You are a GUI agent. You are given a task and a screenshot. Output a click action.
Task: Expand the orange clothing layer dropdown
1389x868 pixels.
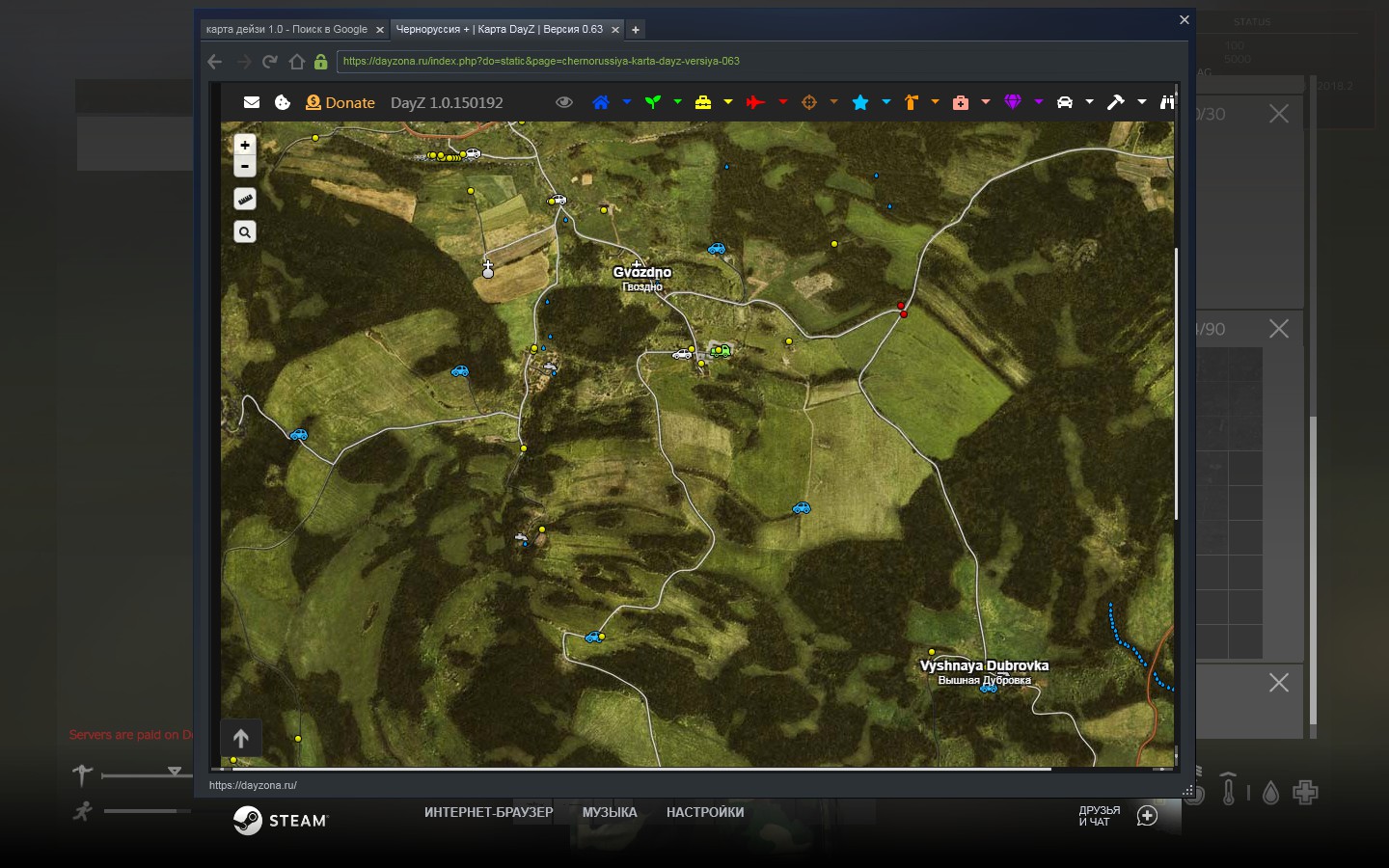click(935, 101)
